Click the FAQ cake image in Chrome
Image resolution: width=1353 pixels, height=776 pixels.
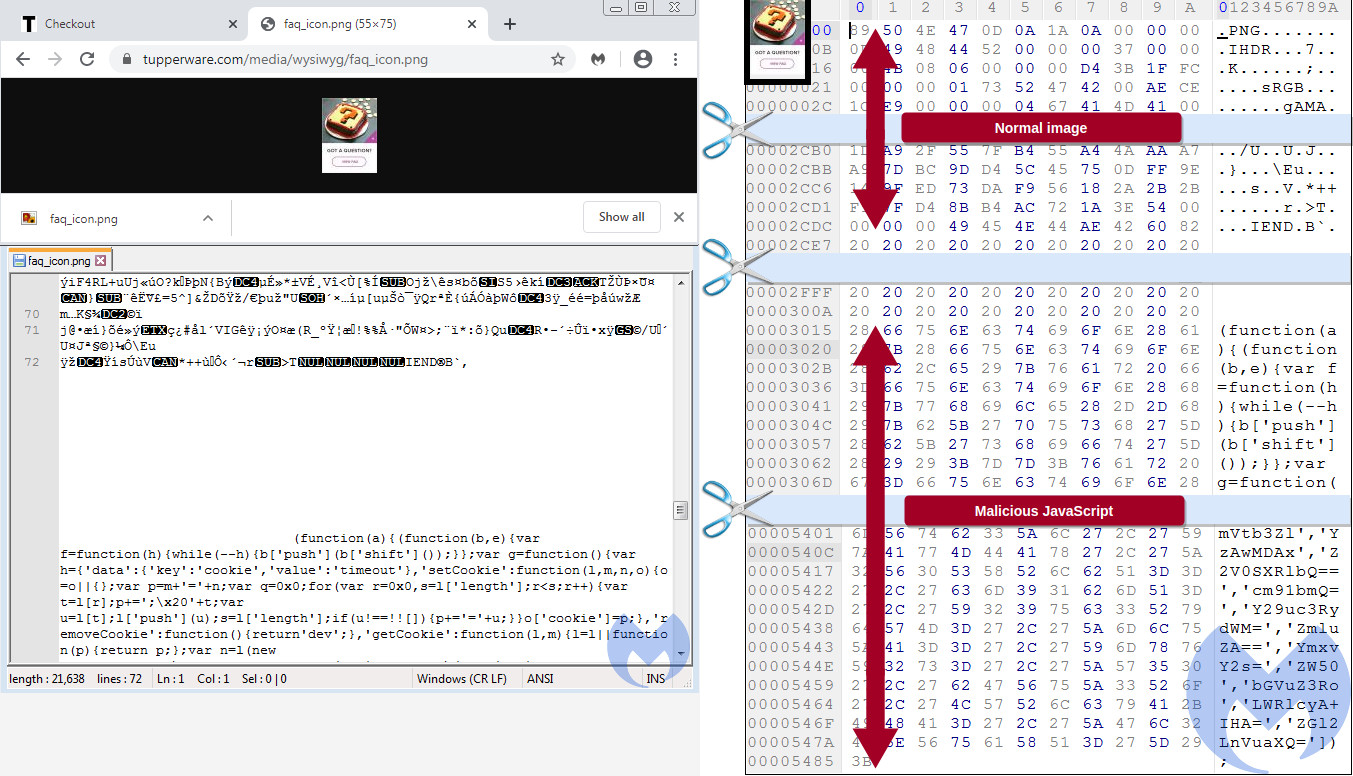[349, 135]
